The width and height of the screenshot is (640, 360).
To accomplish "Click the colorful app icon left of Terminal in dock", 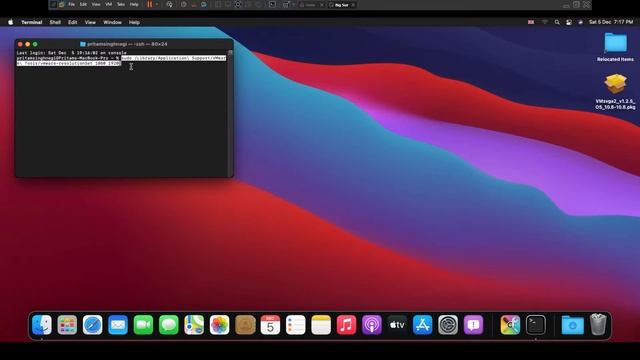I will click(x=510, y=325).
